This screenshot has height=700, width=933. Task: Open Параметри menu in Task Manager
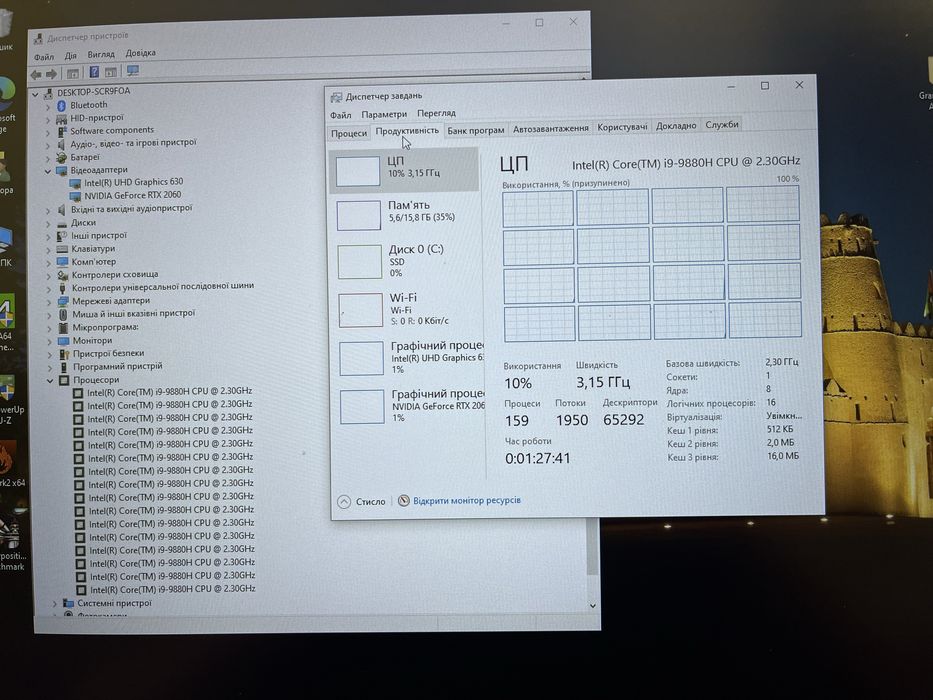coord(384,114)
